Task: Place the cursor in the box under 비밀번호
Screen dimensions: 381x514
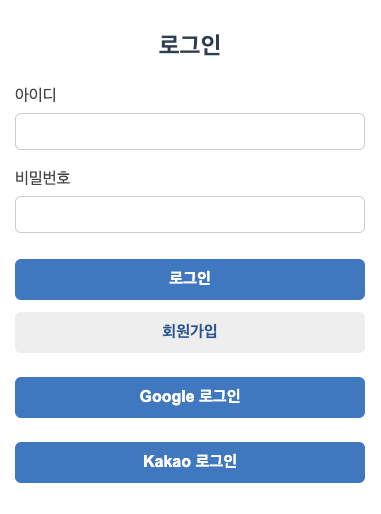Action: tap(190, 214)
